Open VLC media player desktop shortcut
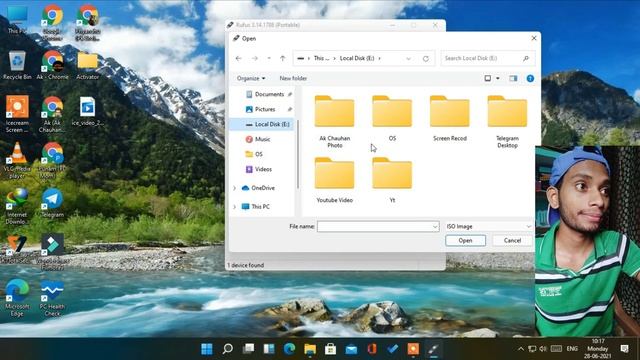Screen dimensions: 640x360 coord(17,160)
